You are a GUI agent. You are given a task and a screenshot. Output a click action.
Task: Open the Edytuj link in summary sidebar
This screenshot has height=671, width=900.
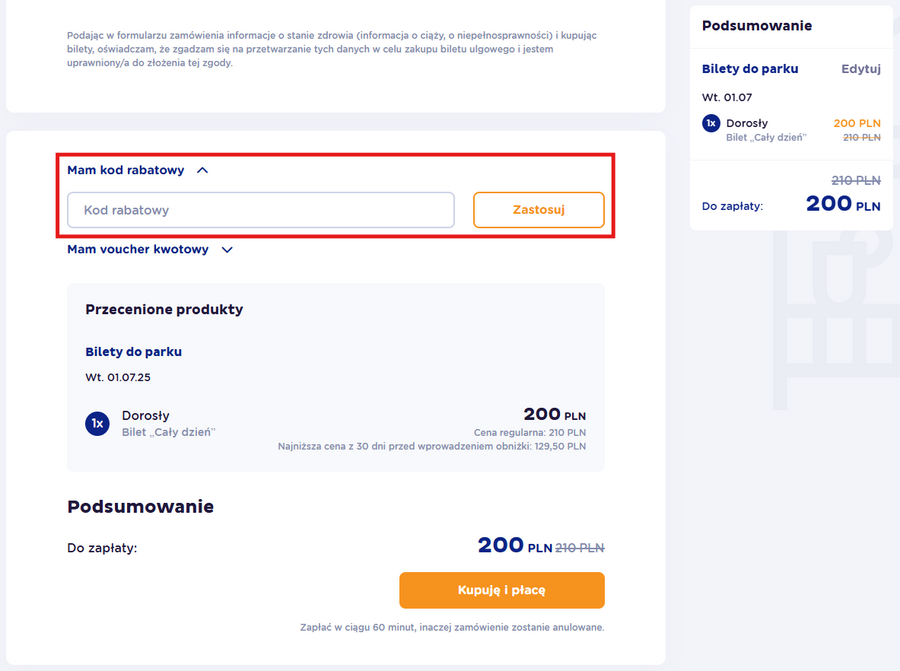point(861,69)
